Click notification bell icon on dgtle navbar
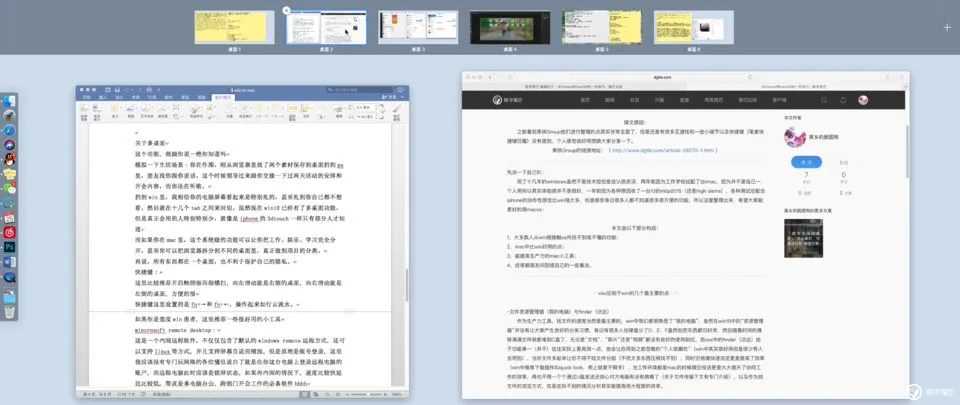Viewport: 960px width, 405px height. tap(843, 100)
